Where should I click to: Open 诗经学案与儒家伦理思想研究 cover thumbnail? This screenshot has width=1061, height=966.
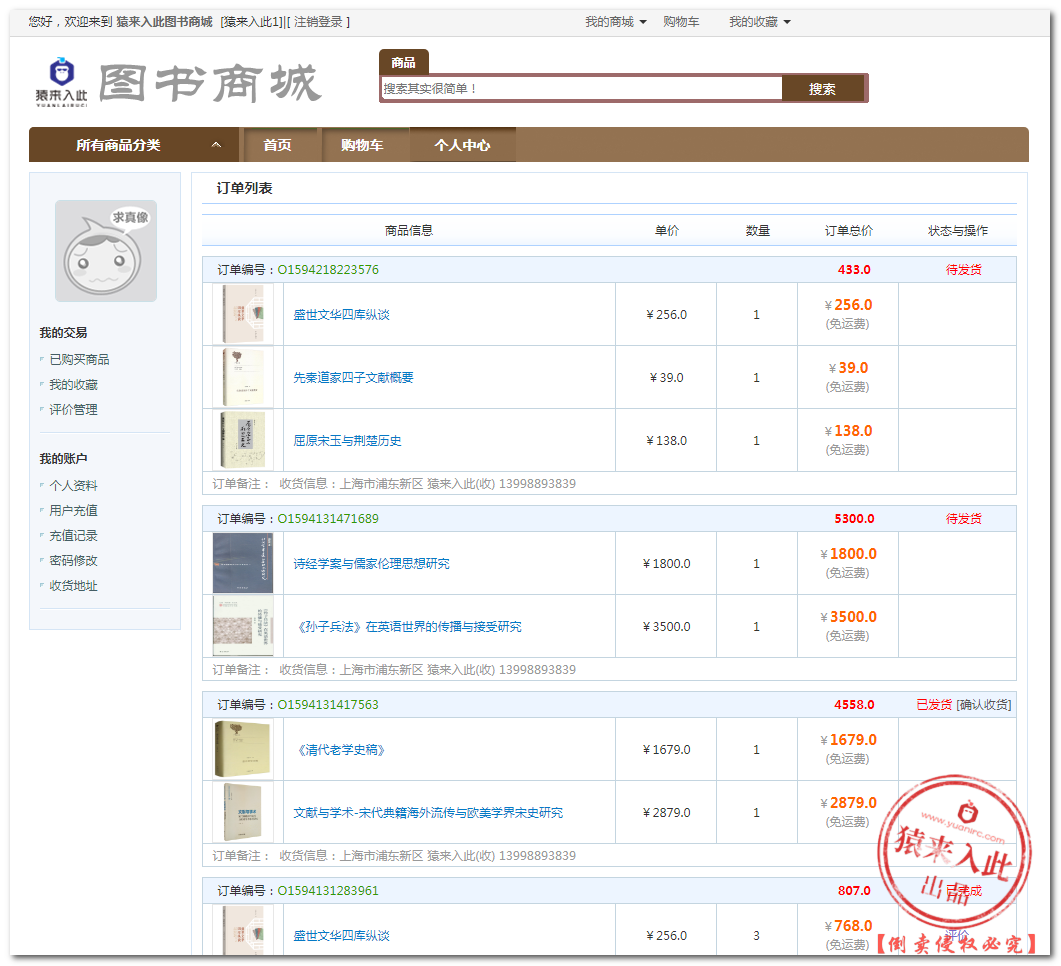pyautogui.click(x=243, y=563)
